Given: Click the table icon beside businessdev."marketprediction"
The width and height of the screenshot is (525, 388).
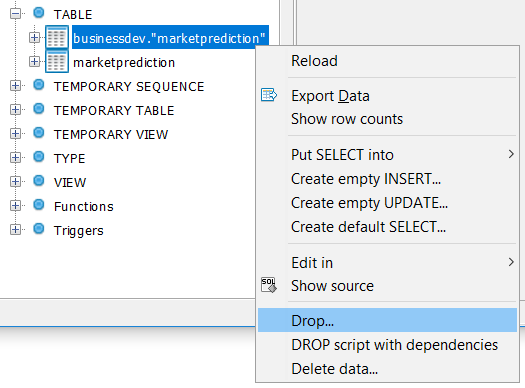Looking at the screenshot, I should coord(57,37).
